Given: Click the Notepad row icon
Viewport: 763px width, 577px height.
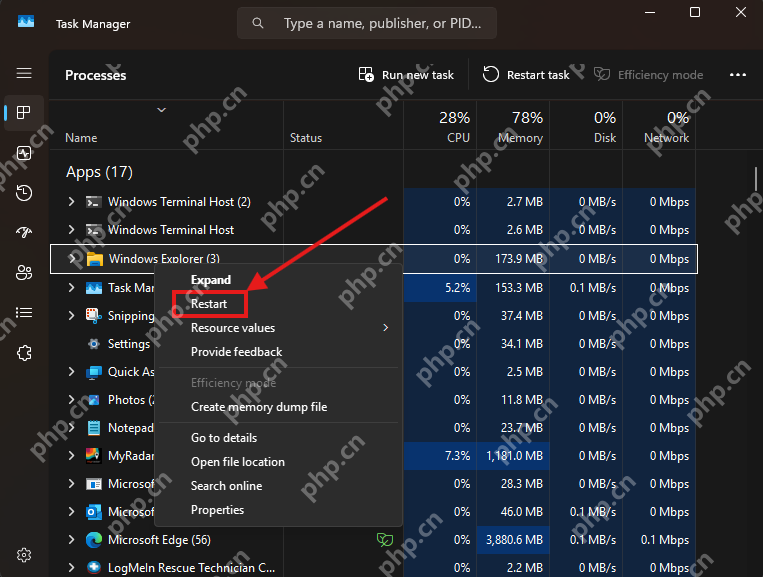Looking at the screenshot, I should tap(94, 428).
